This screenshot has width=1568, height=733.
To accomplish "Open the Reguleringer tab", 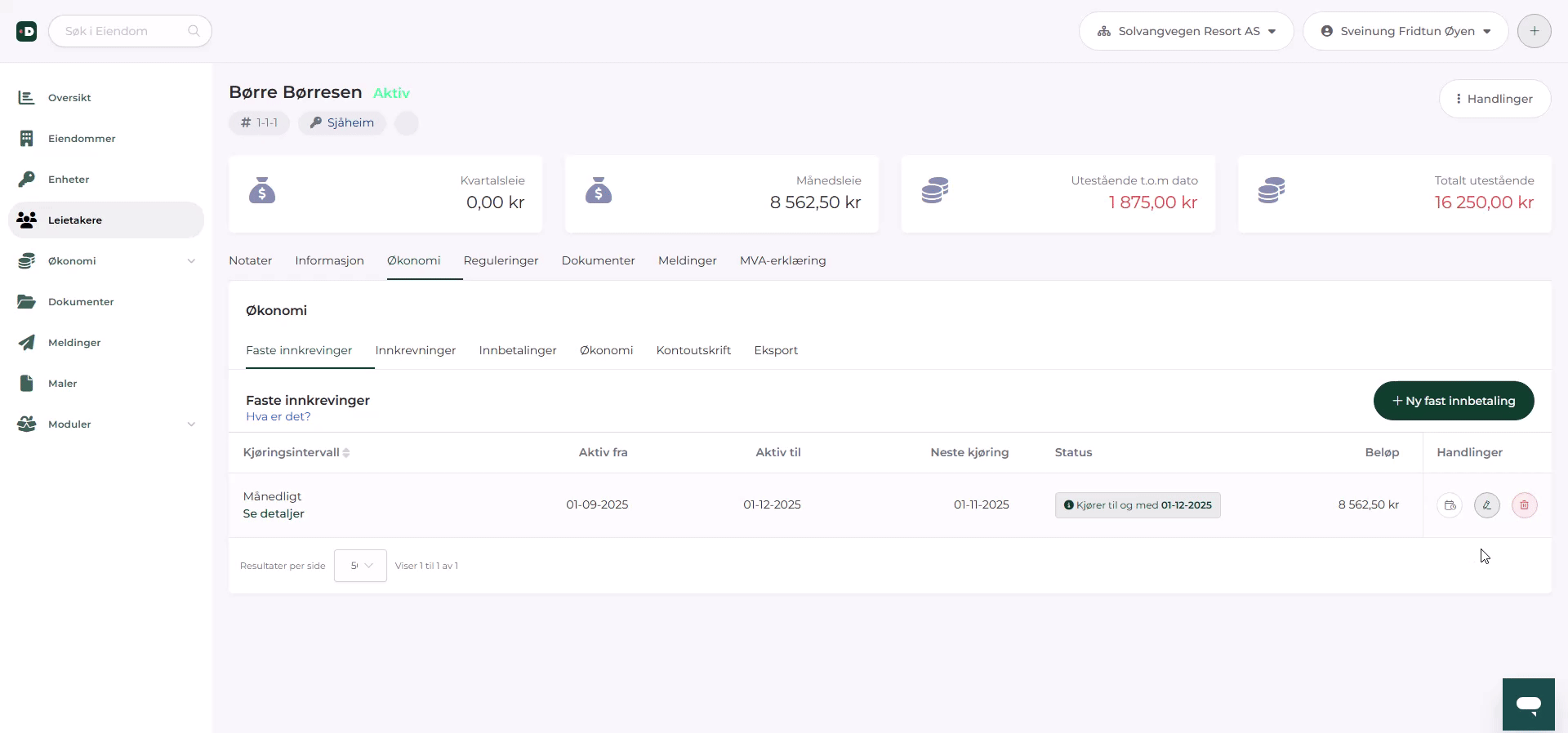I will pyautogui.click(x=501, y=260).
